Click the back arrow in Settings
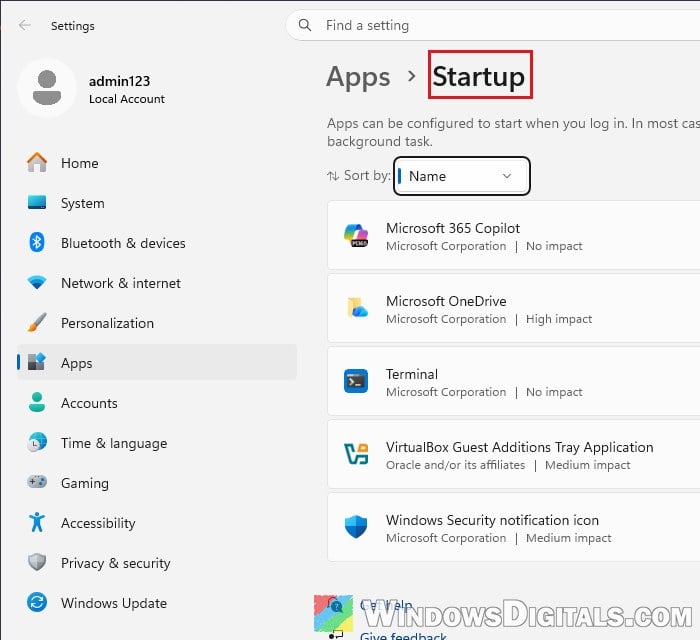 (x=25, y=25)
